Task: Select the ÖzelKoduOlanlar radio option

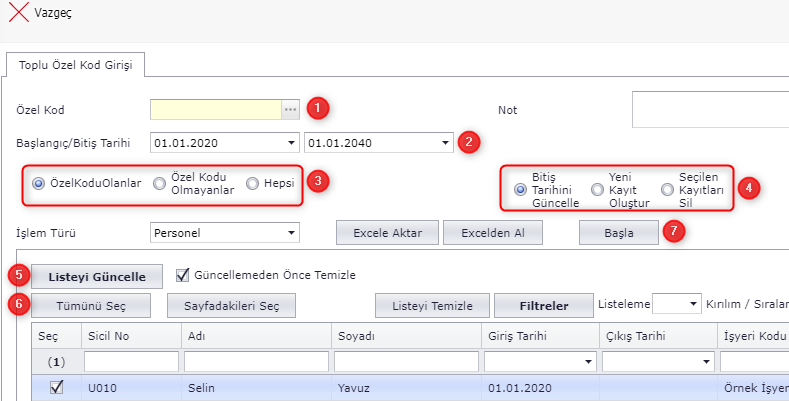Action: coord(39,184)
